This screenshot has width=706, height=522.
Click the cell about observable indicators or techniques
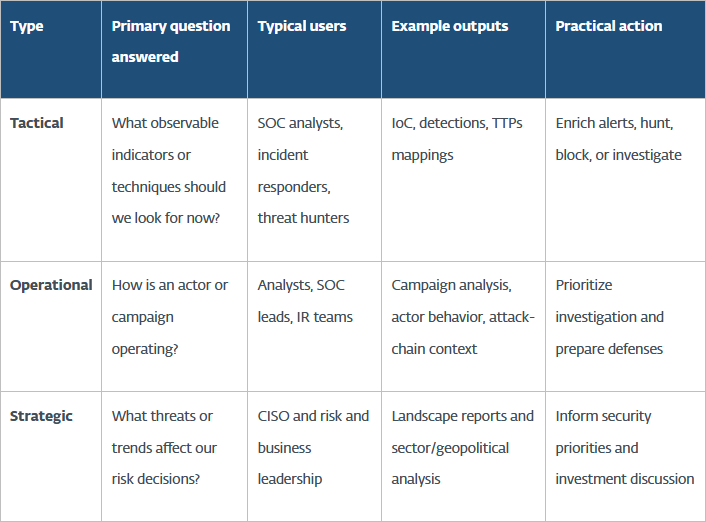[174, 180]
